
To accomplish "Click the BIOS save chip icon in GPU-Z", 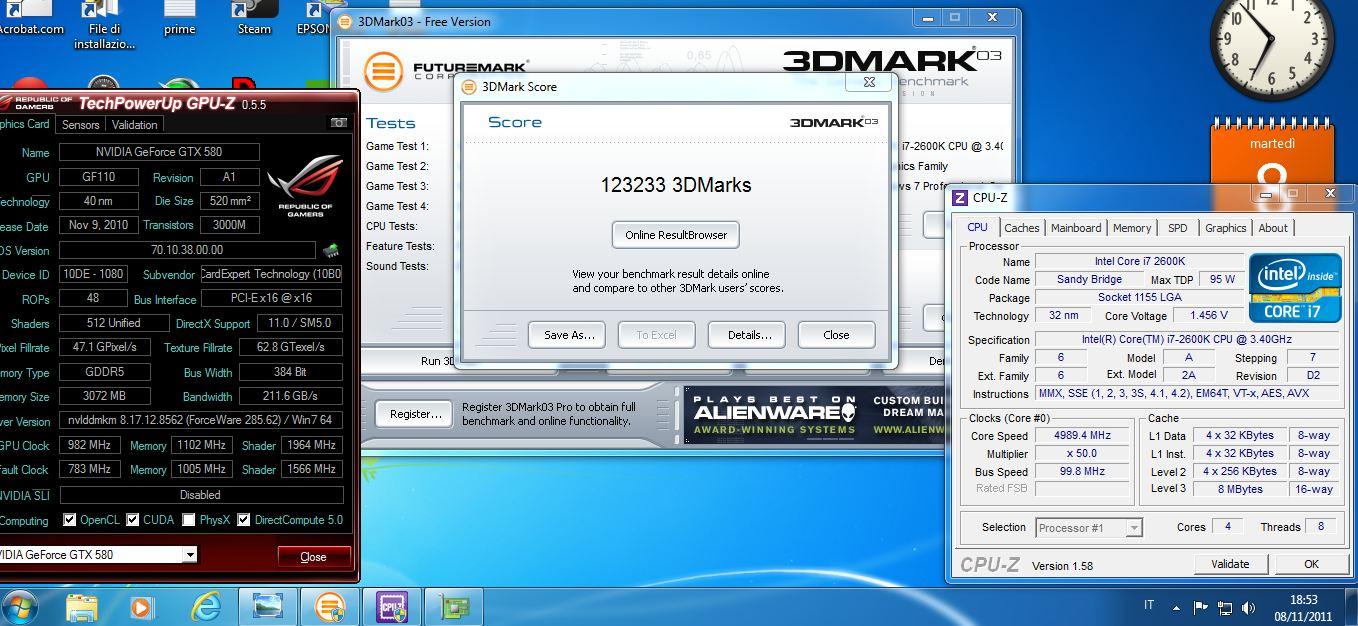I will pyautogui.click(x=330, y=250).
